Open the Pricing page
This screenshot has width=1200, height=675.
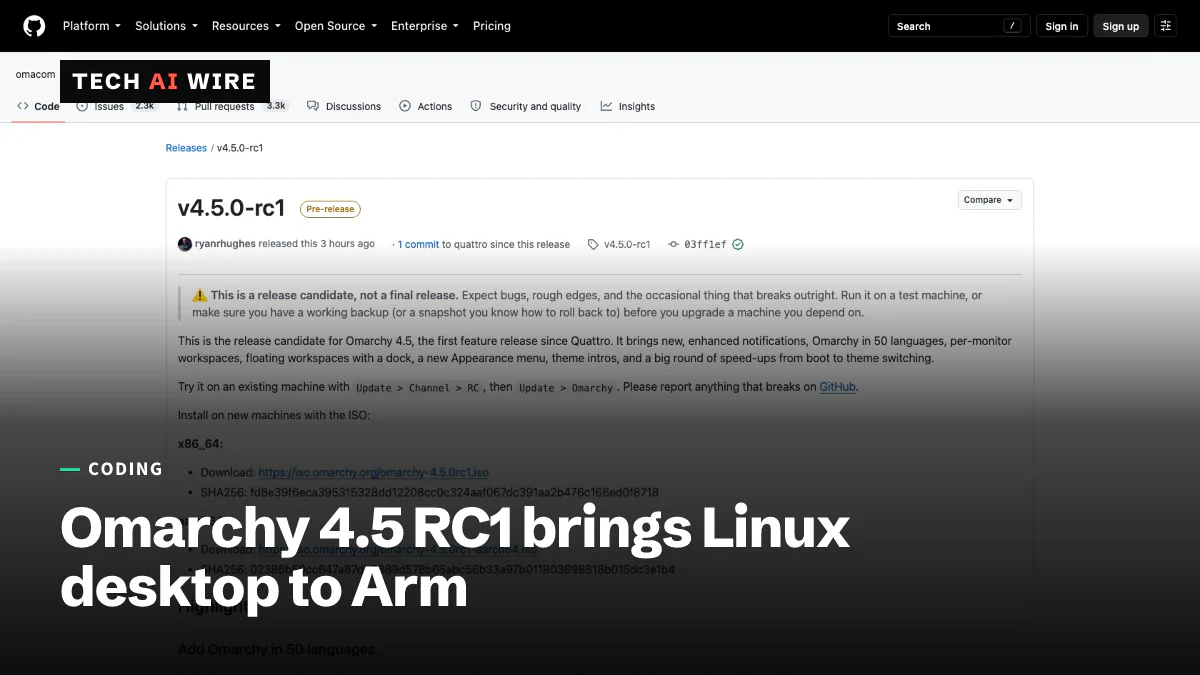click(x=492, y=26)
